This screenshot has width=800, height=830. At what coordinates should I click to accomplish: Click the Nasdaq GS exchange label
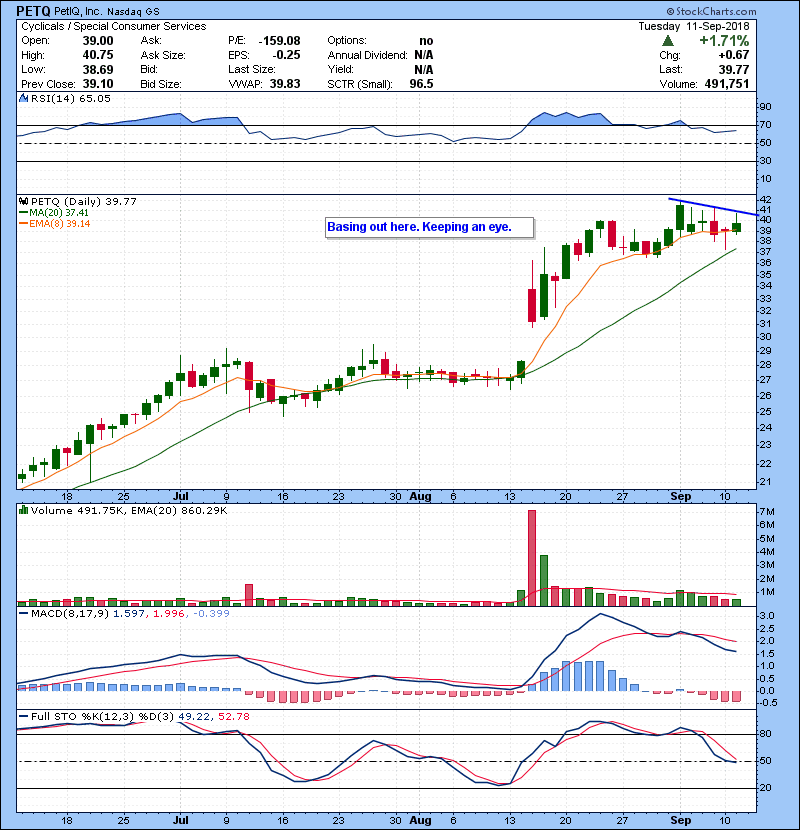pos(133,12)
